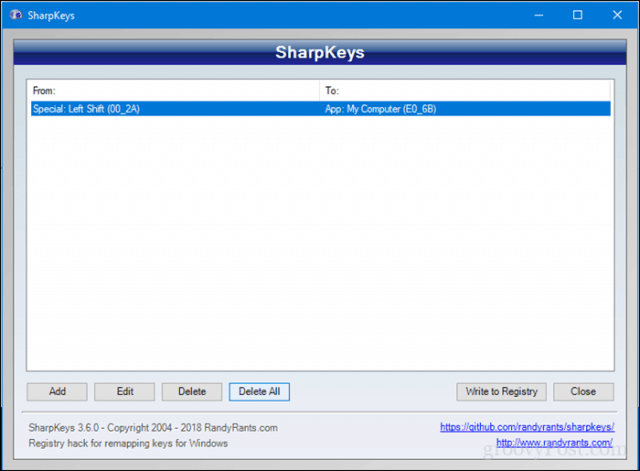Edit the selected key mapping
Image resolution: width=640 pixels, height=471 pixels.
[x=124, y=391]
